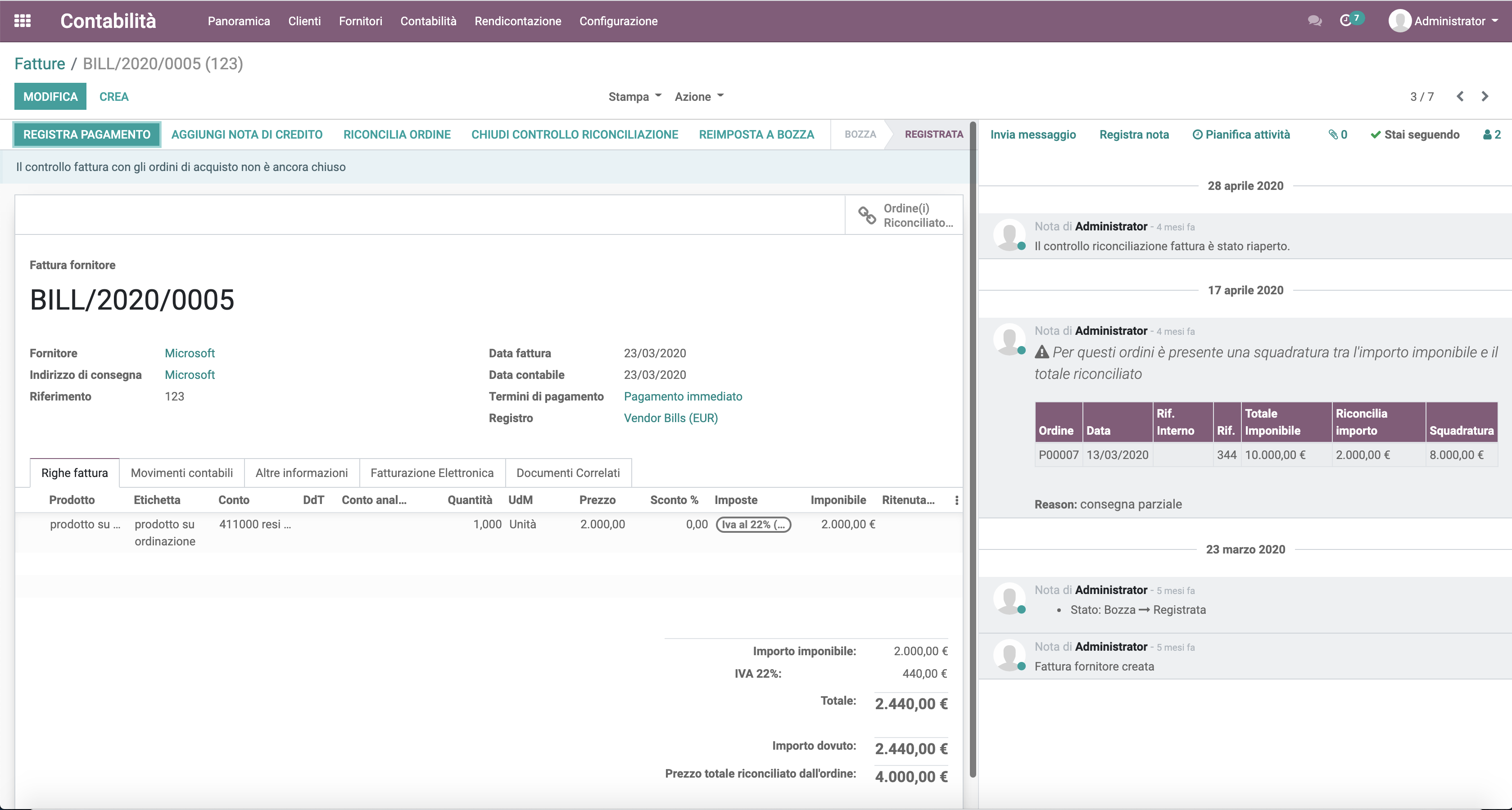Open the Fornitori menu
The height and width of the screenshot is (810, 1512).
[x=360, y=21]
